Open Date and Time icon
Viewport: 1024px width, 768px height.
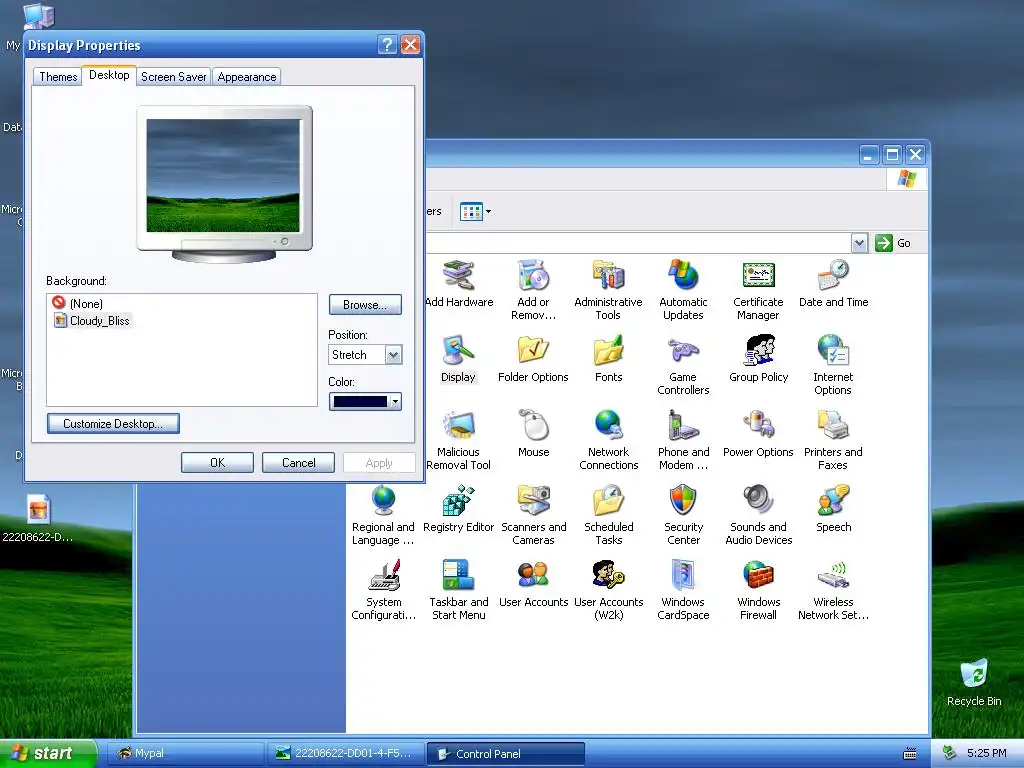tap(833, 276)
